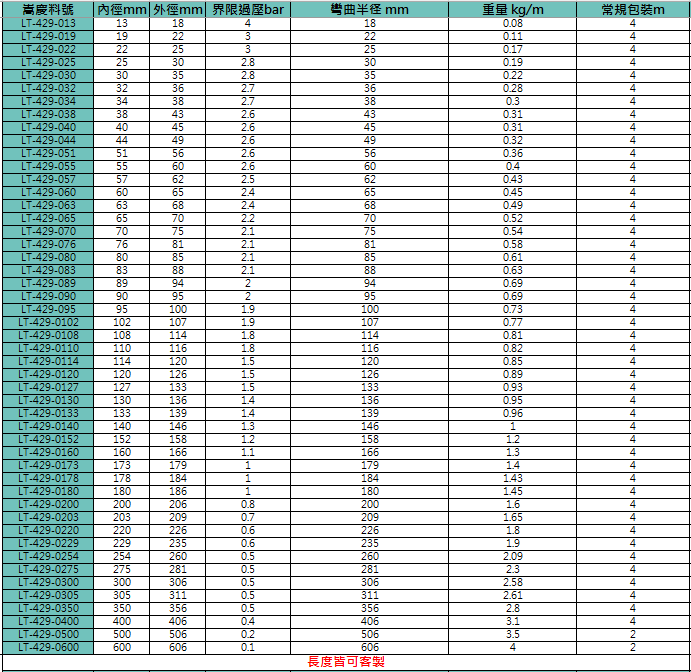This screenshot has height=672, width=691.
Task: Select part number LT-429-0127
Action: 48,387
